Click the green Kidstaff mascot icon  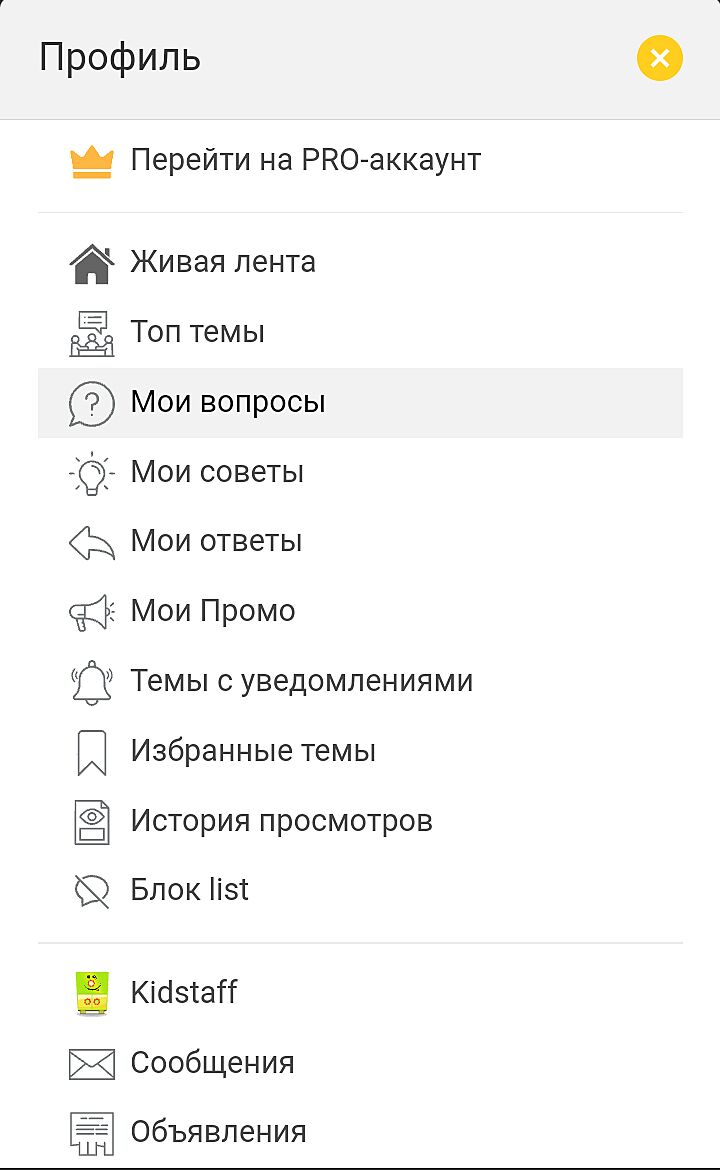pyautogui.click(x=91, y=993)
